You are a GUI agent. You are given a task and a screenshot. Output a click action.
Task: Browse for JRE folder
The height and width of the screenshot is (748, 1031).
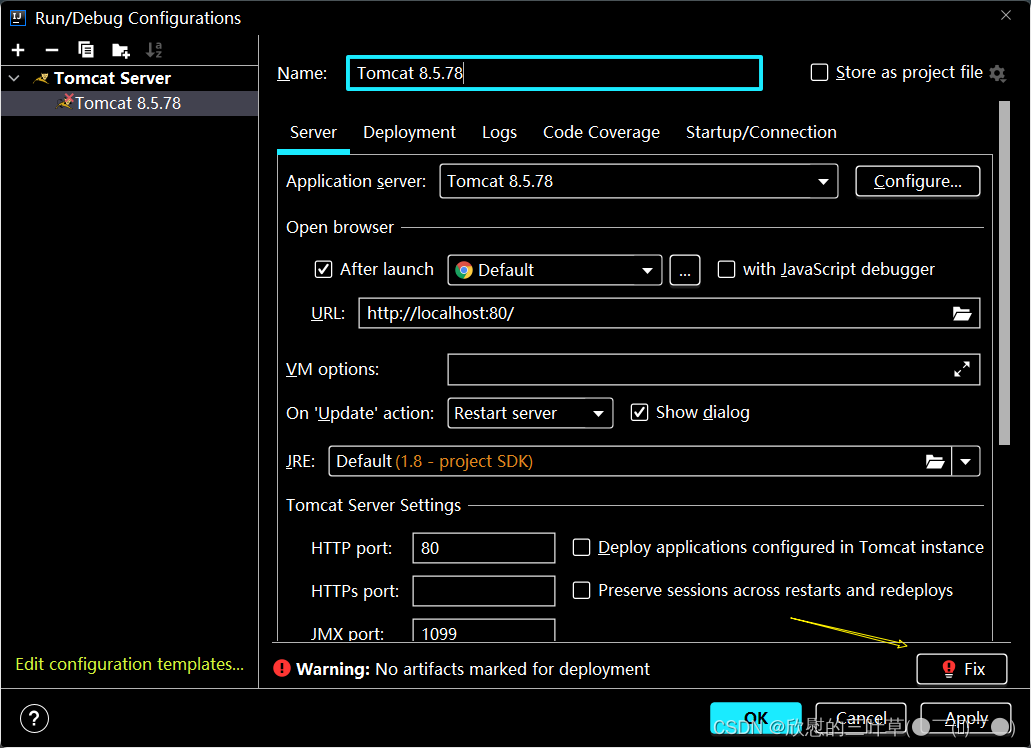click(x=935, y=461)
